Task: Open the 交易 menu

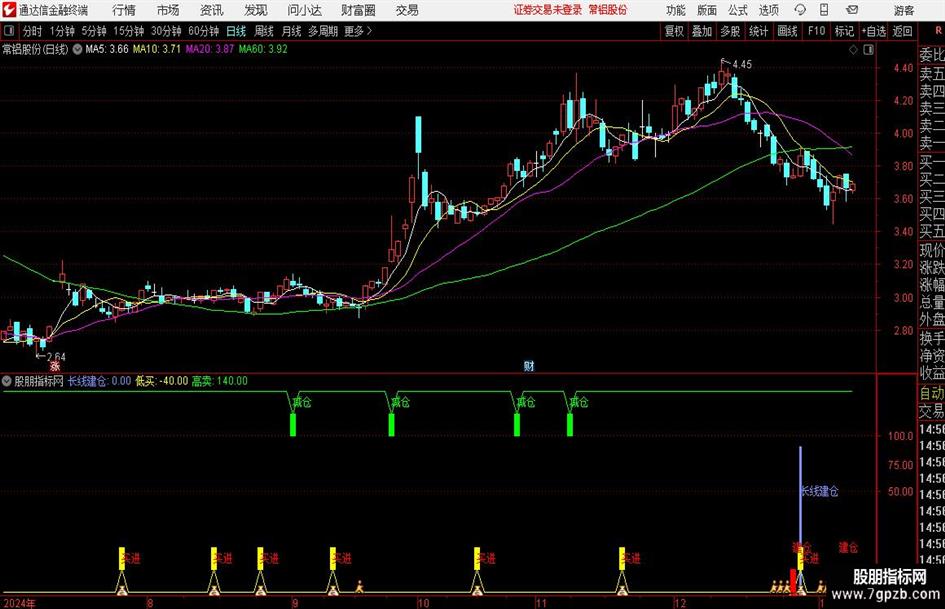Action: pos(407,10)
